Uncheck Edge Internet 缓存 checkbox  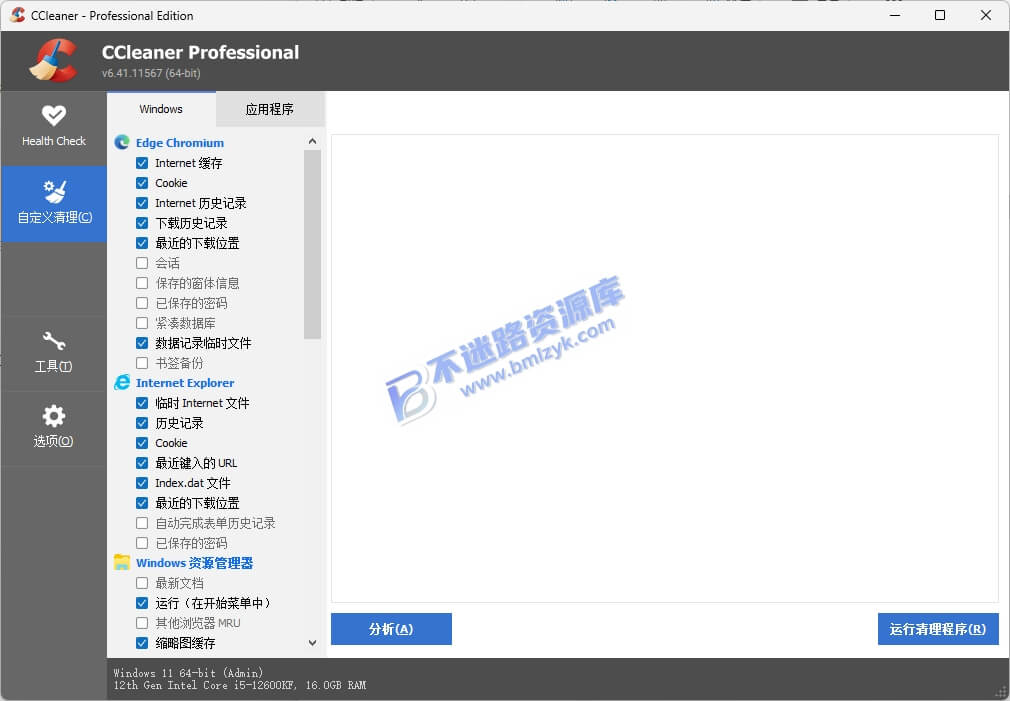click(x=142, y=163)
